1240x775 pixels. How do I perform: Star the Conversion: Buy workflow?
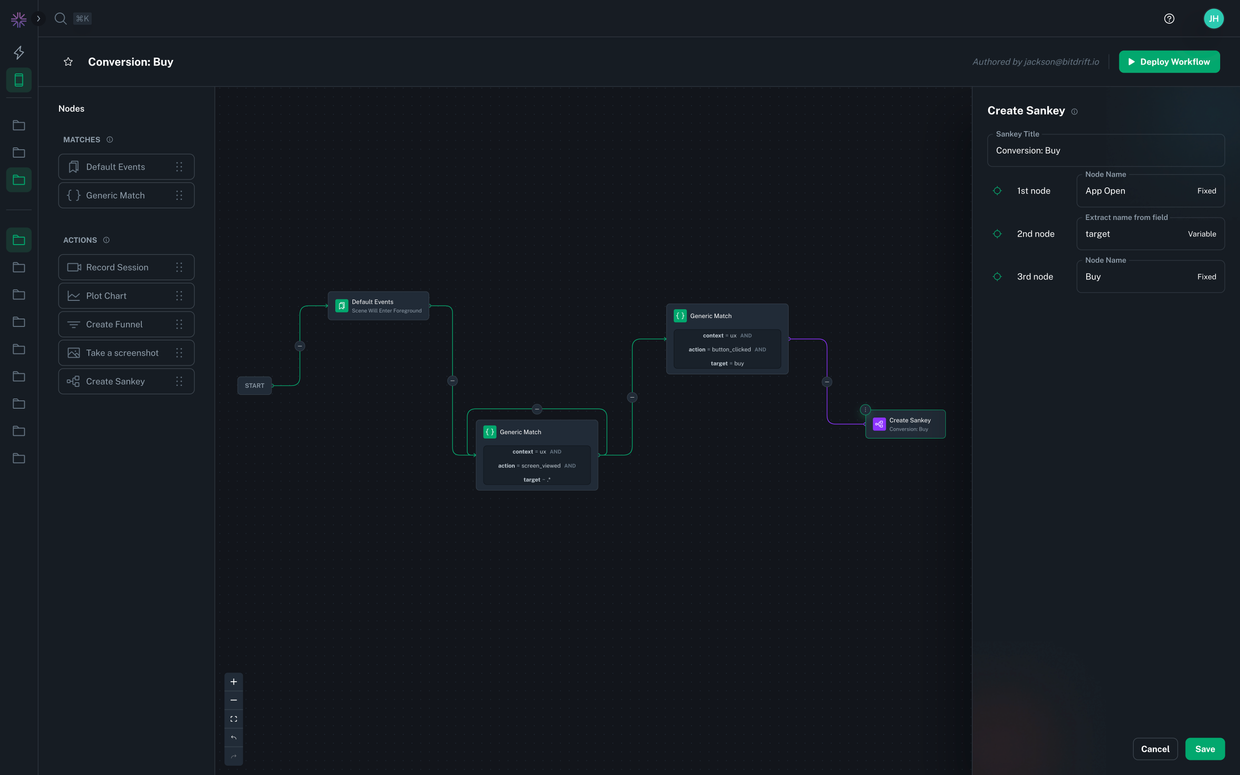(67, 61)
